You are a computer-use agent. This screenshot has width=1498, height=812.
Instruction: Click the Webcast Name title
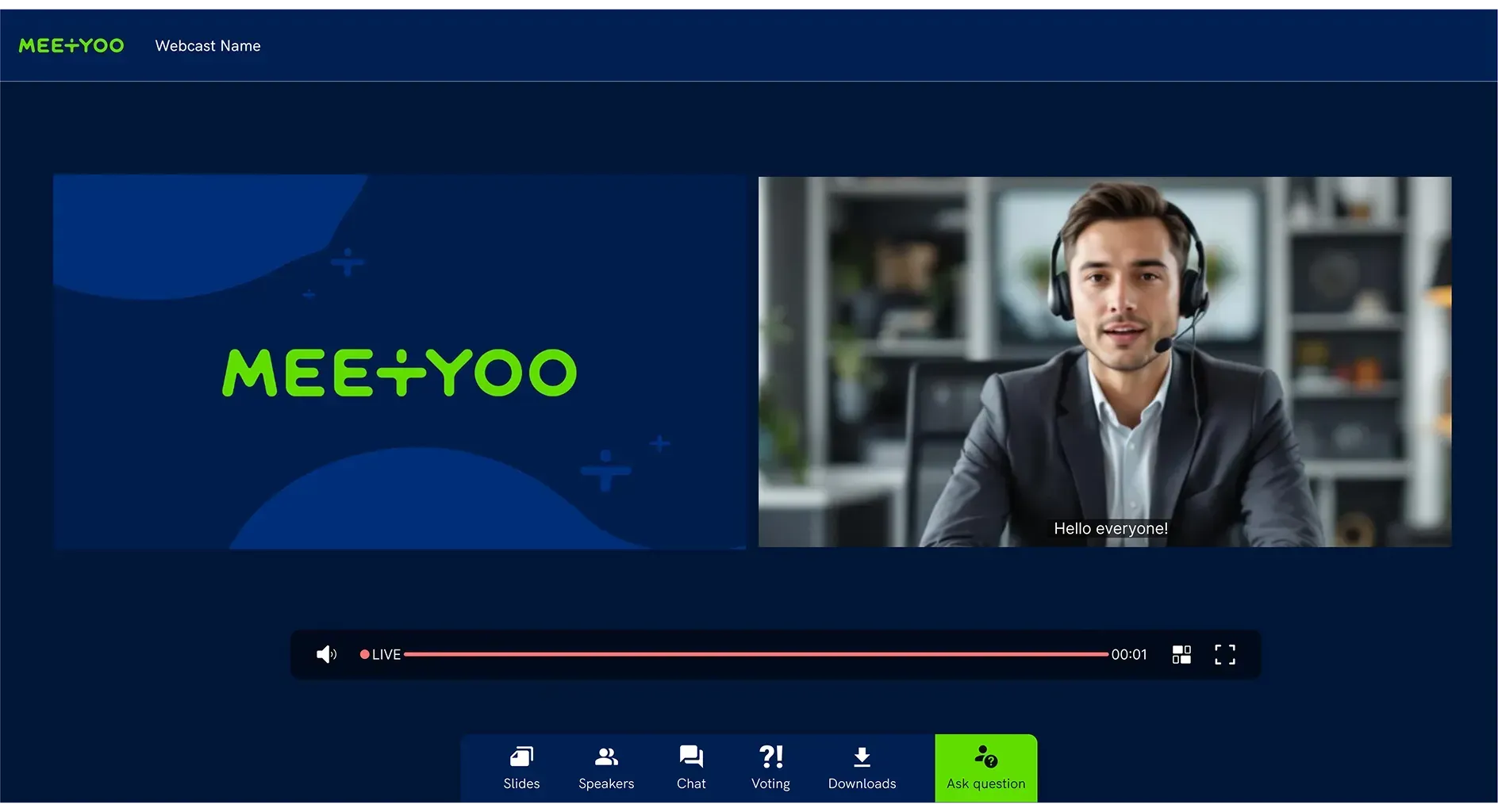(x=208, y=45)
